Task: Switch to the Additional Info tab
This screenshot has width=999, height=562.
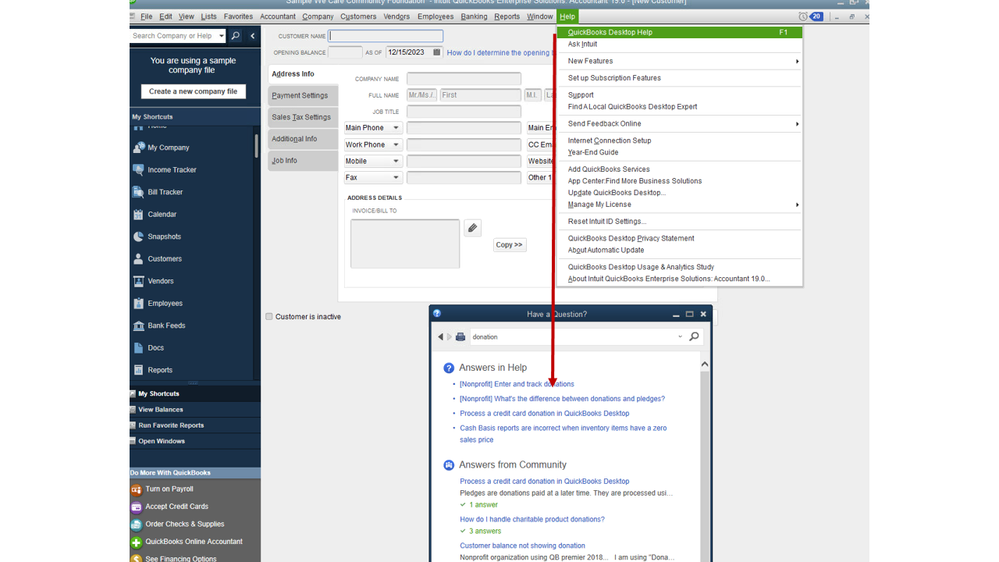Action: (x=303, y=139)
